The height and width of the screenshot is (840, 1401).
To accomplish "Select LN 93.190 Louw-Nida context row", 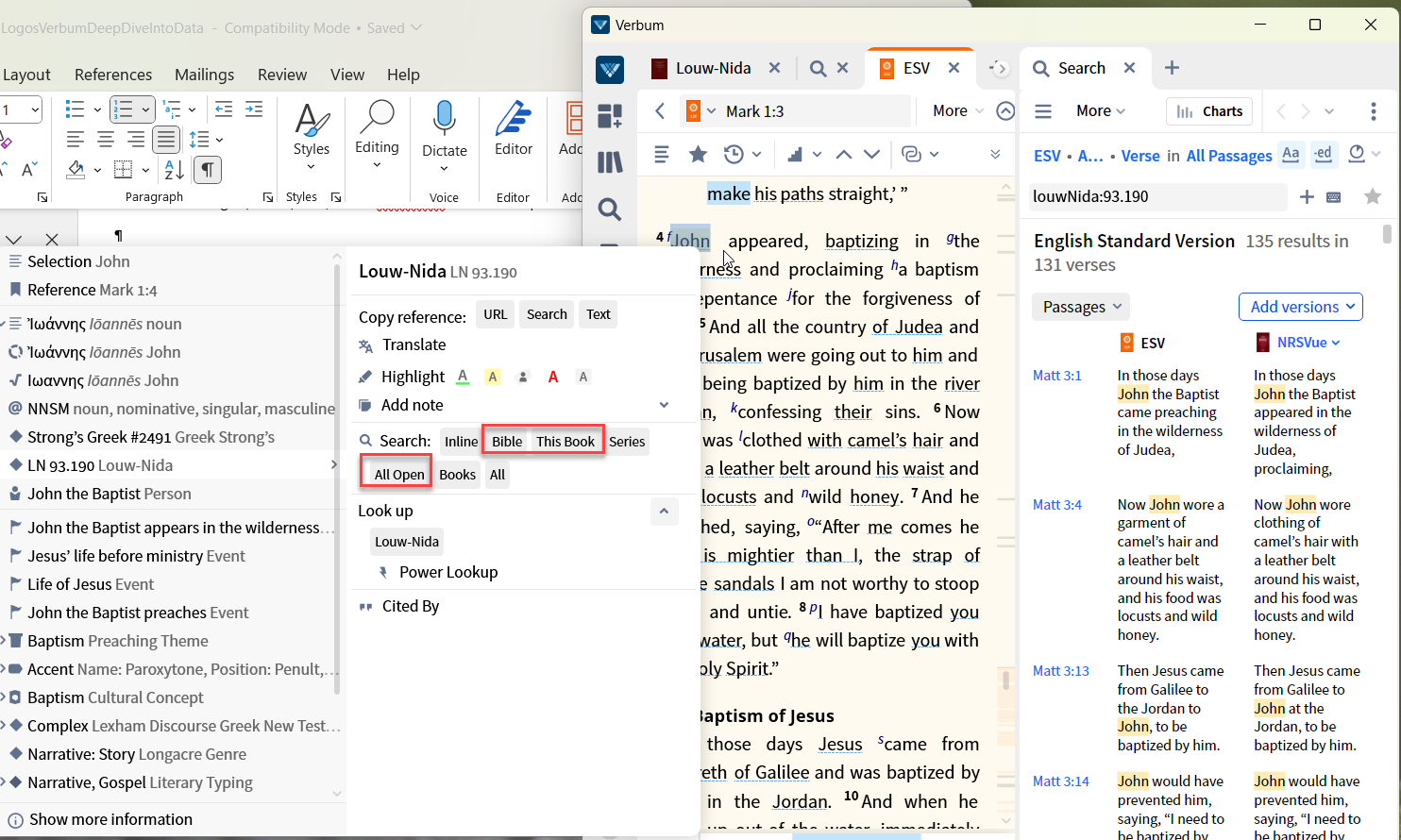I will [x=172, y=465].
